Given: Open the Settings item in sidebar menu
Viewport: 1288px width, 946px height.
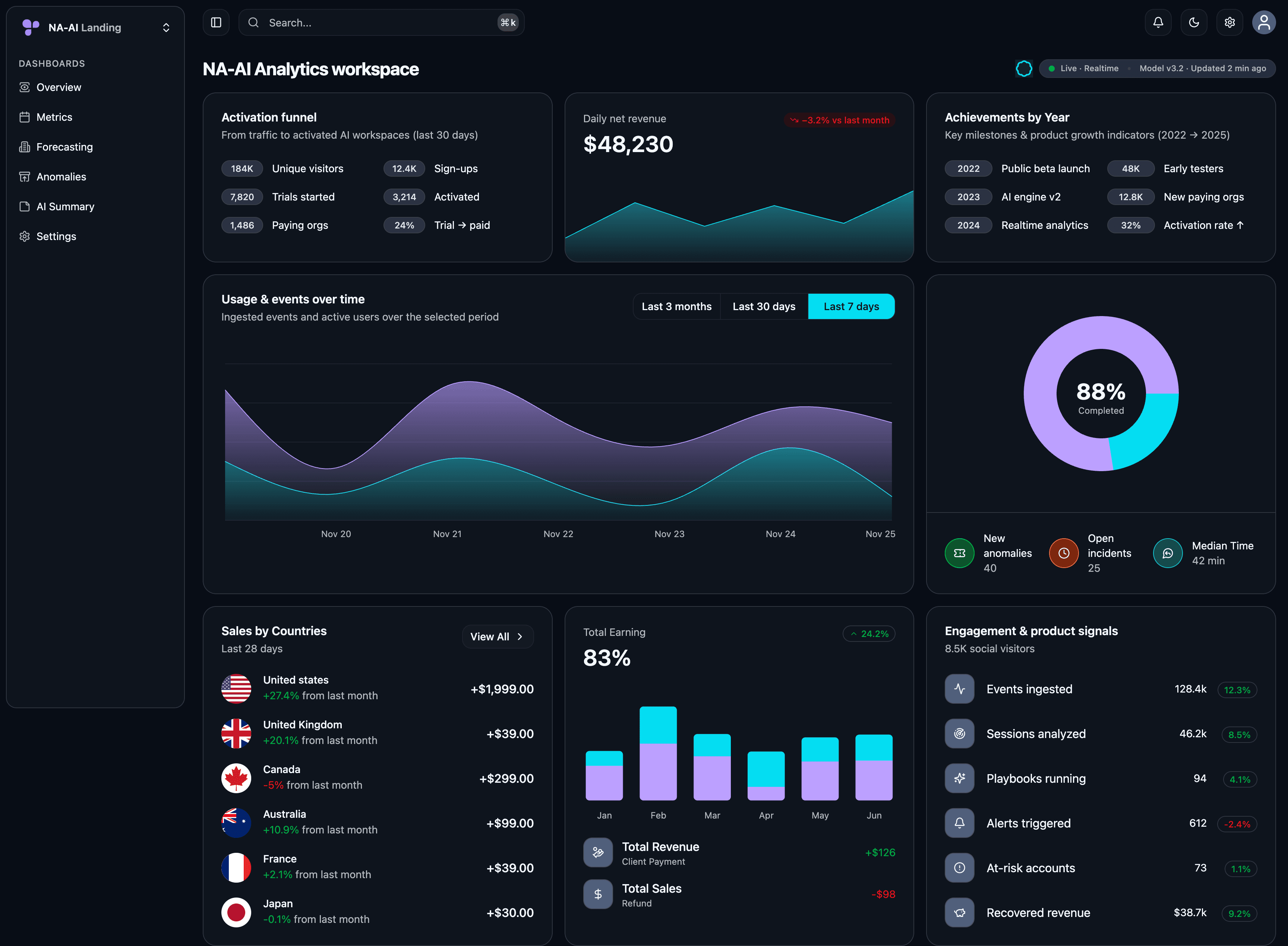Looking at the screenshot, I should pyautogui.click(x=56, y=236).
